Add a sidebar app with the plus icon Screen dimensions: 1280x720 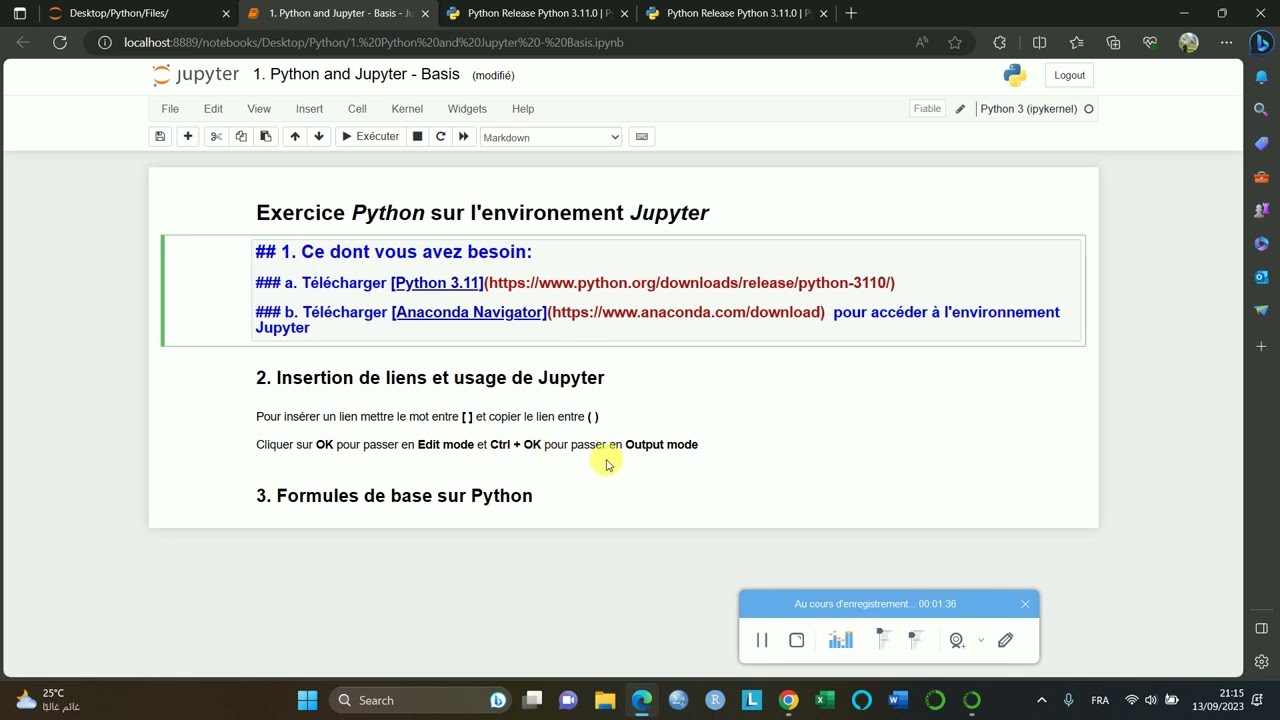tap(1261, 346)
